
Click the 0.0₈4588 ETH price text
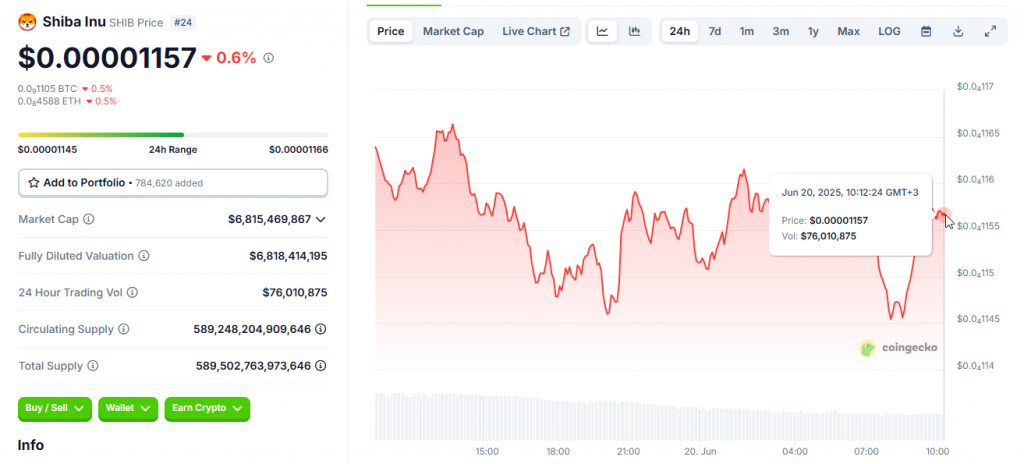click(x=48, y=101)
